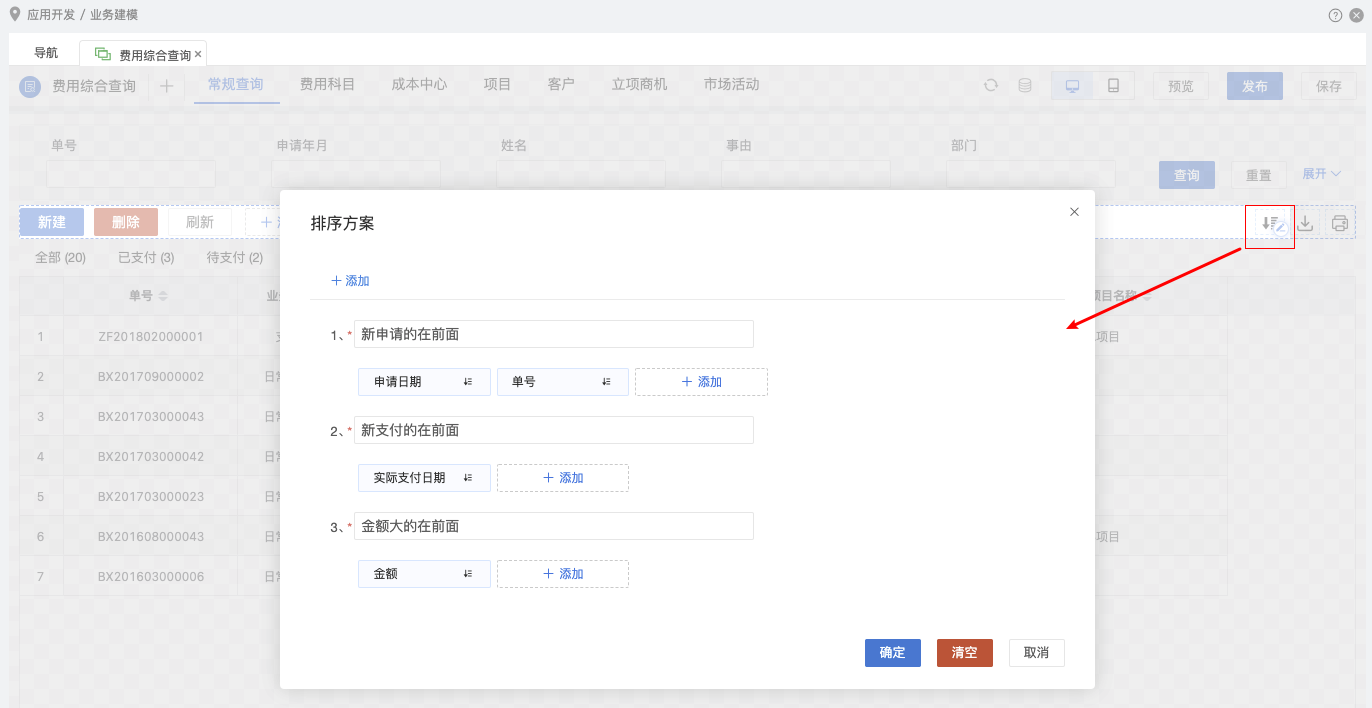1372x708 pixels.
Task: Click the printer icon in toolbar
Action: tap(1340, 223)
